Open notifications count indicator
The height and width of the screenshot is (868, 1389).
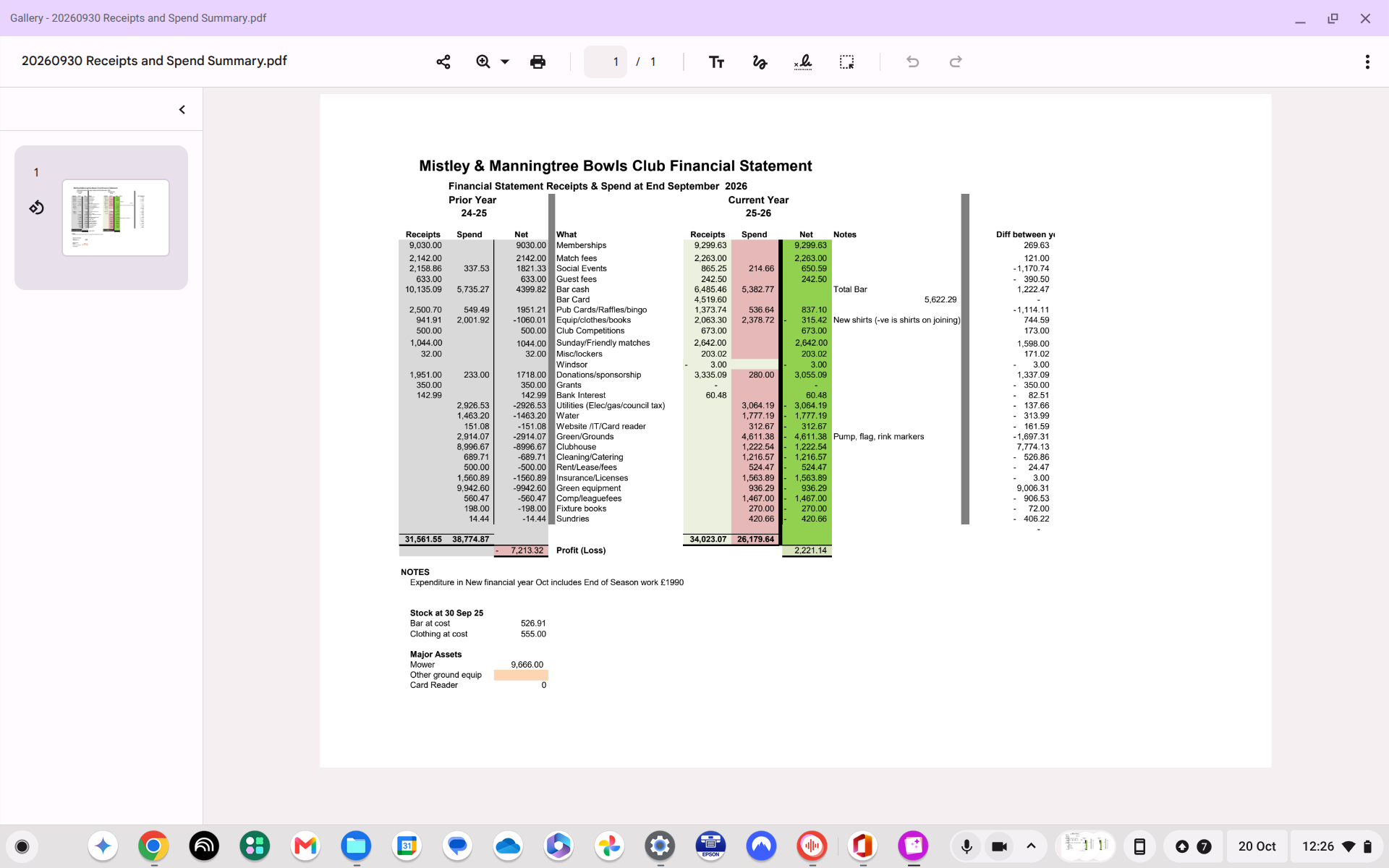coord(1204,846)
